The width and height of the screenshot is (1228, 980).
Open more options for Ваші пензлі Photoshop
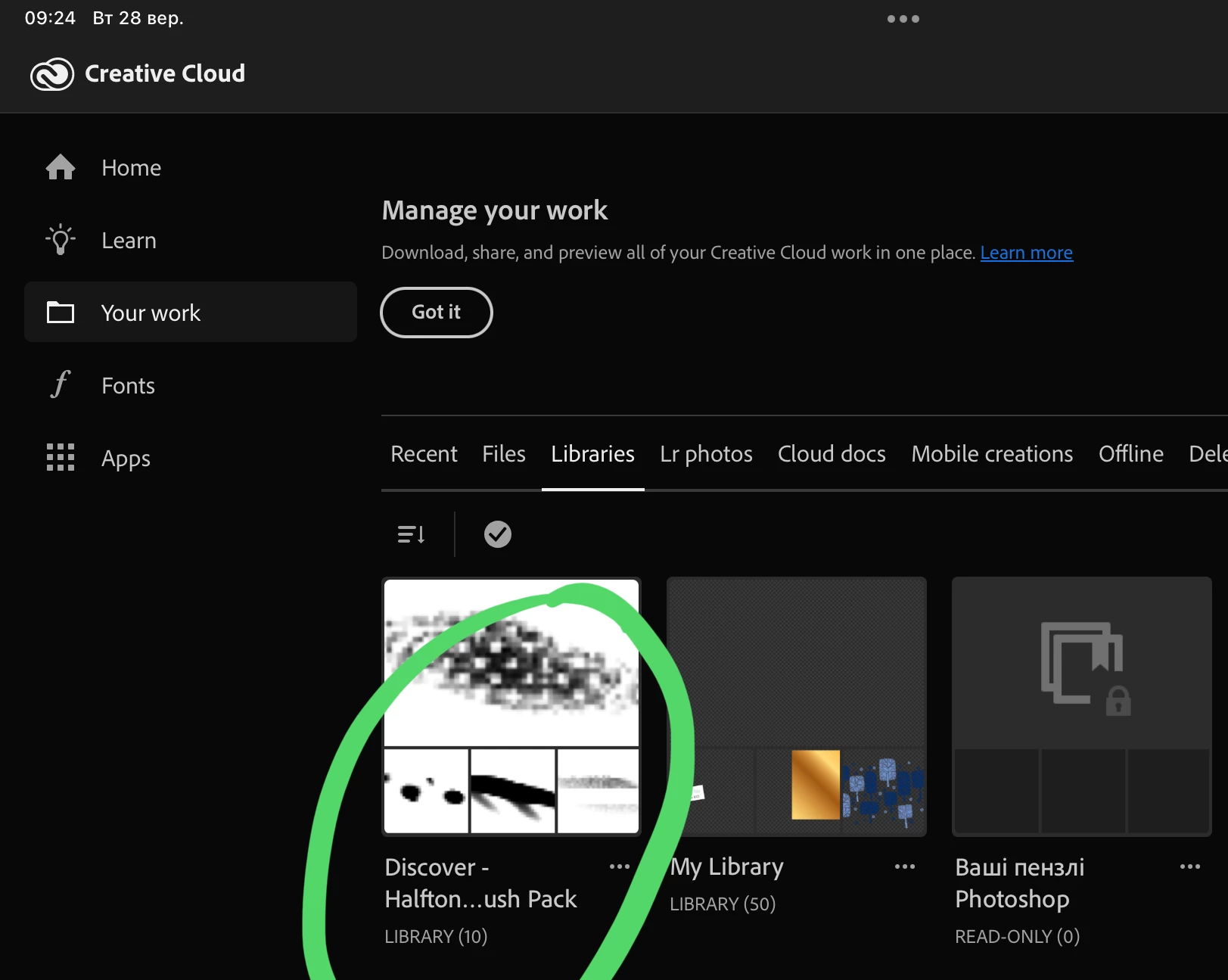1190,866
